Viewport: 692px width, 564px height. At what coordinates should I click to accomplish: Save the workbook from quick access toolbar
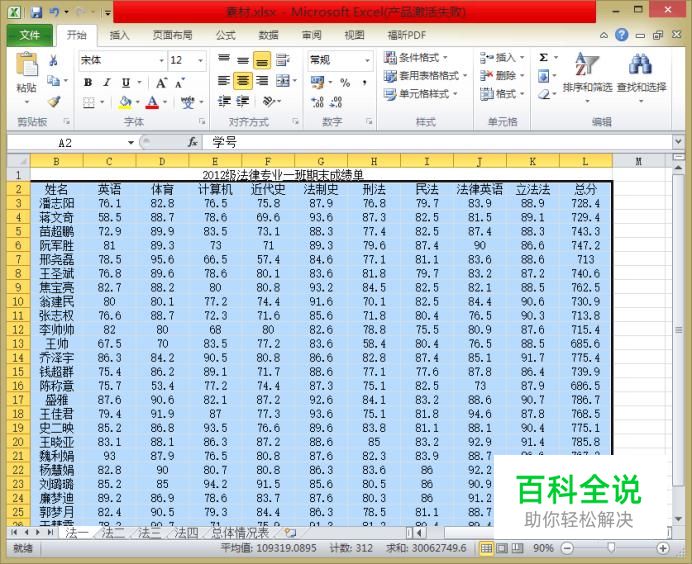click(x=36, y=12)
